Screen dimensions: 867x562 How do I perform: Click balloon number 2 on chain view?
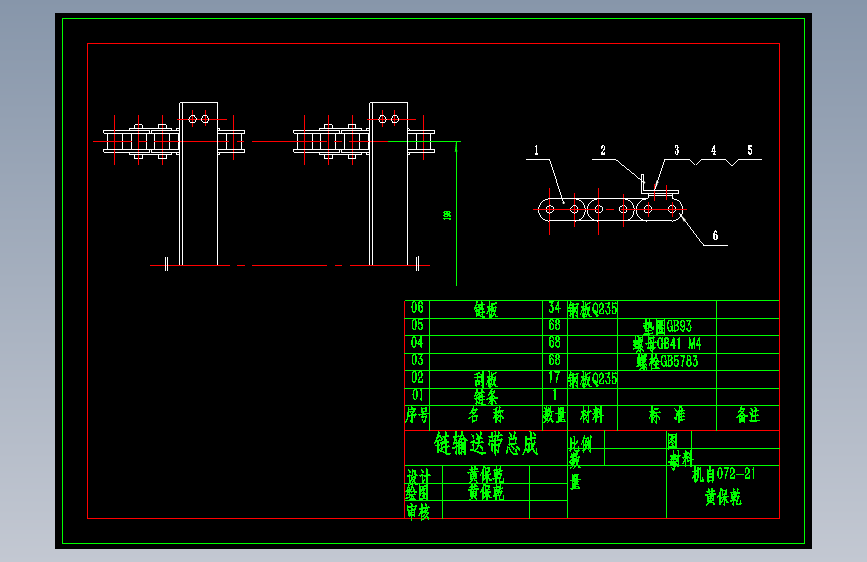[603, 150]
